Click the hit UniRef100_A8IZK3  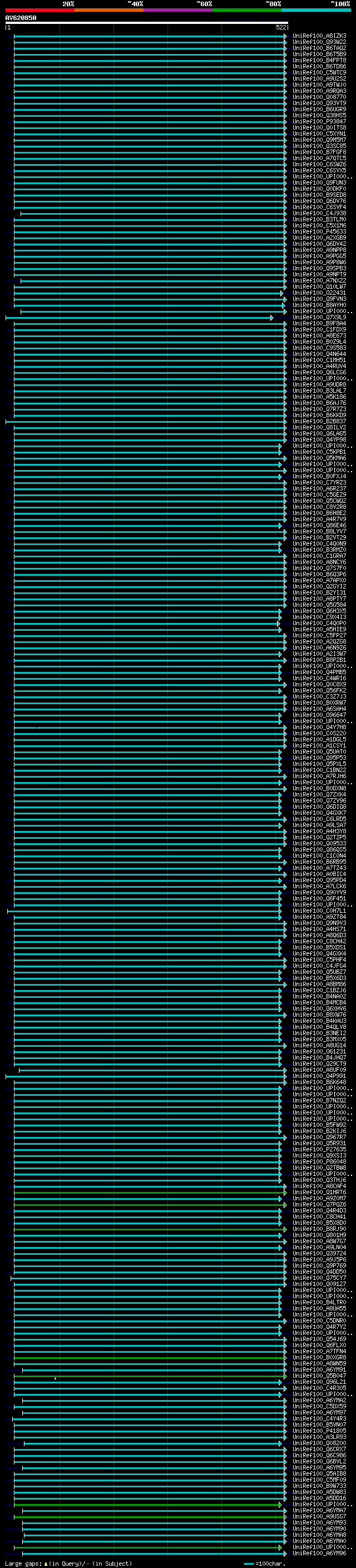[x=319, y=36]
